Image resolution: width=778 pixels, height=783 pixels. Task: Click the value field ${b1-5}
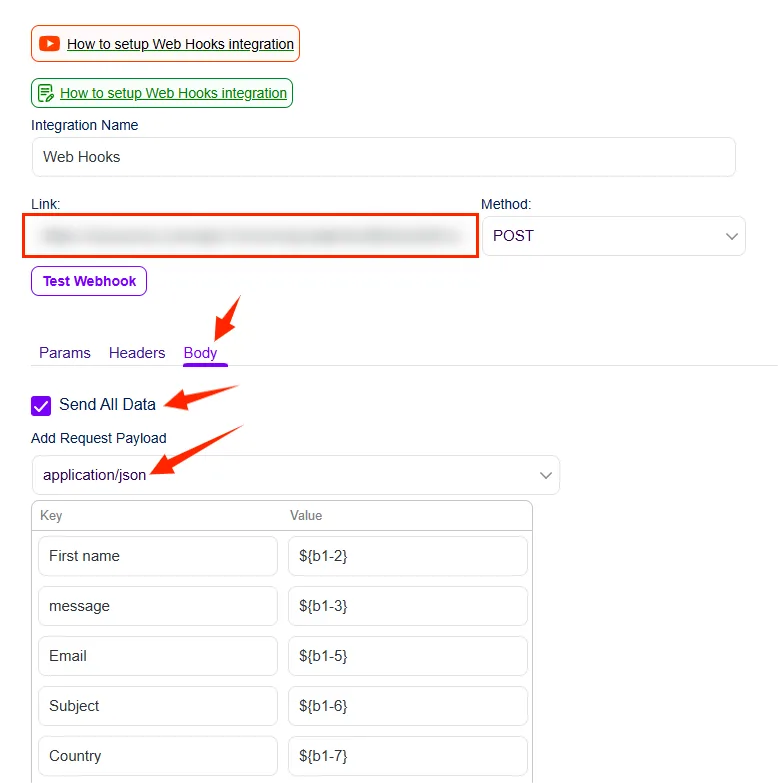click(407, 656)
